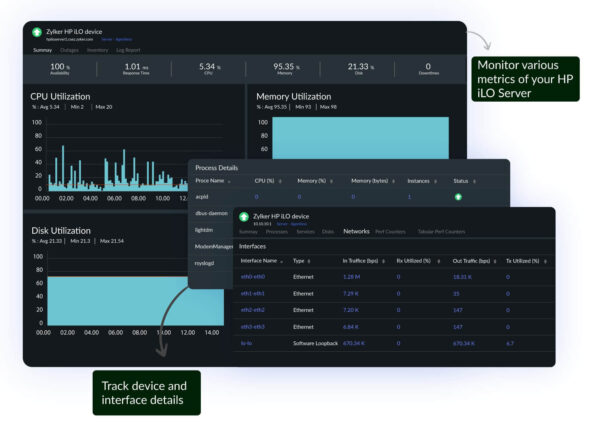Image resolution: width=600 pixels, height=422 pixels.
Task: Click the Disk Utilization chart title
Action: (x=61, y=231)
